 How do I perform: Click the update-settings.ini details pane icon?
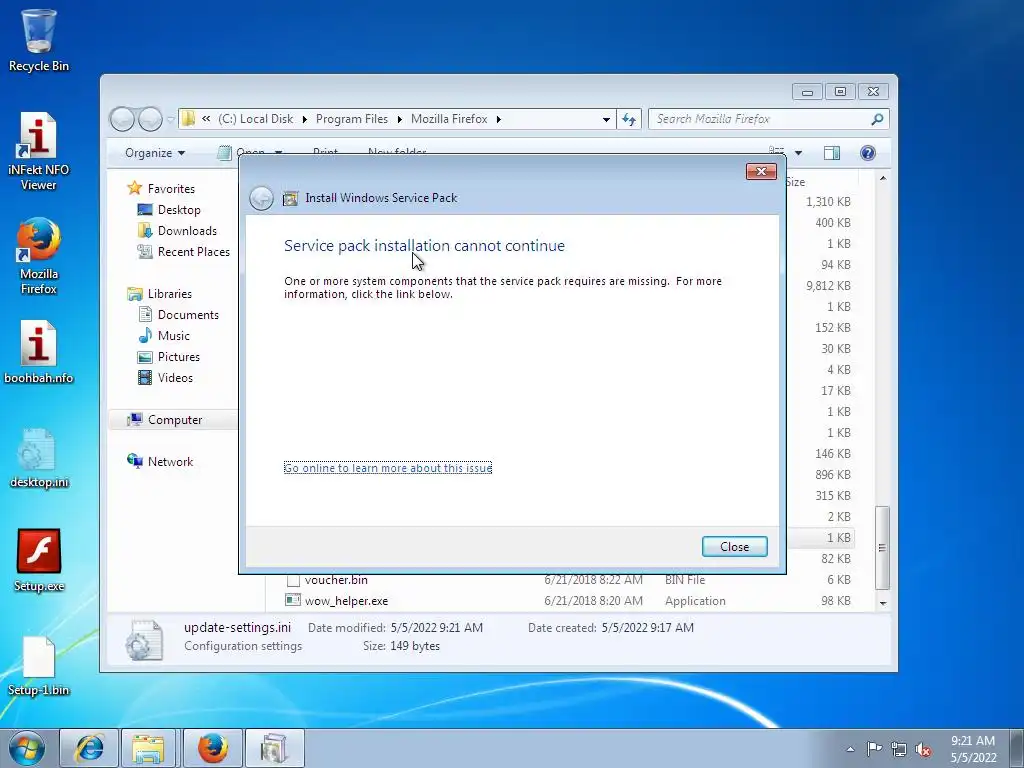pyautogui.click(x=144, y=639)
